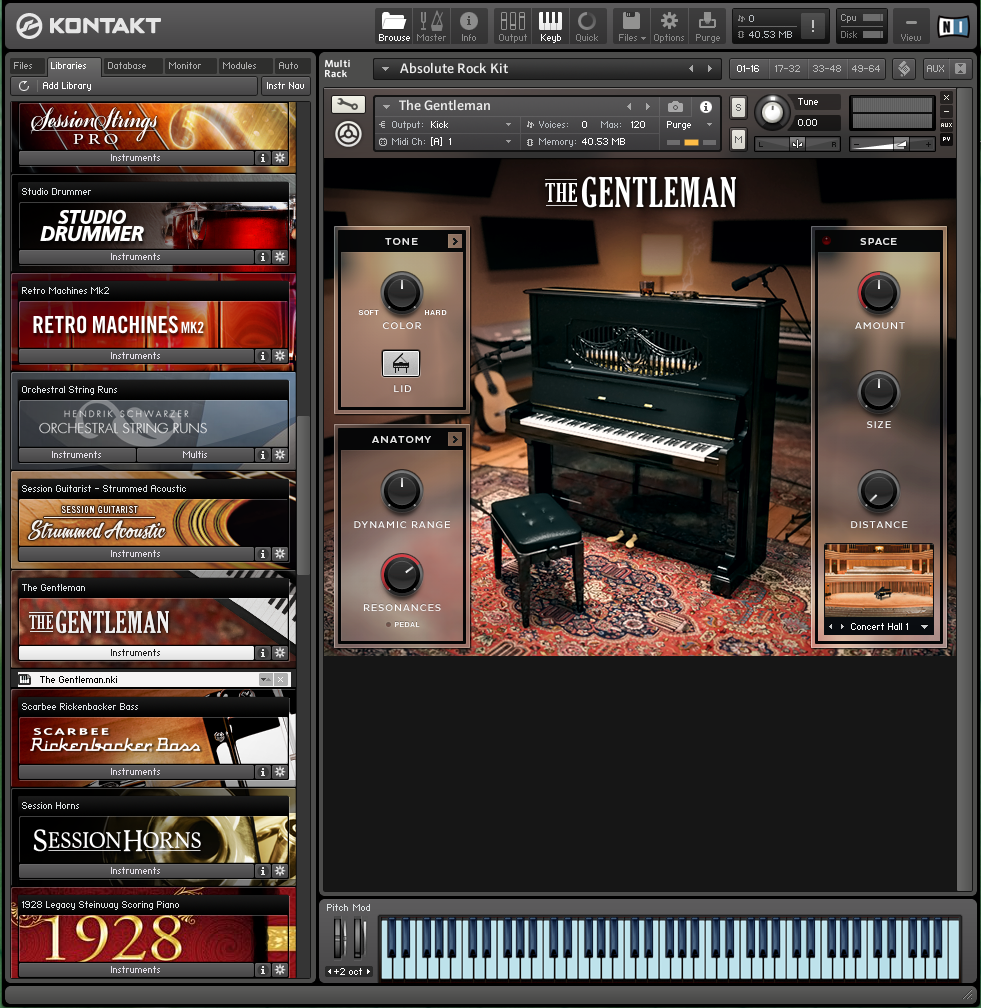Select previous reverb with Concert Hall left arrow

831,627
